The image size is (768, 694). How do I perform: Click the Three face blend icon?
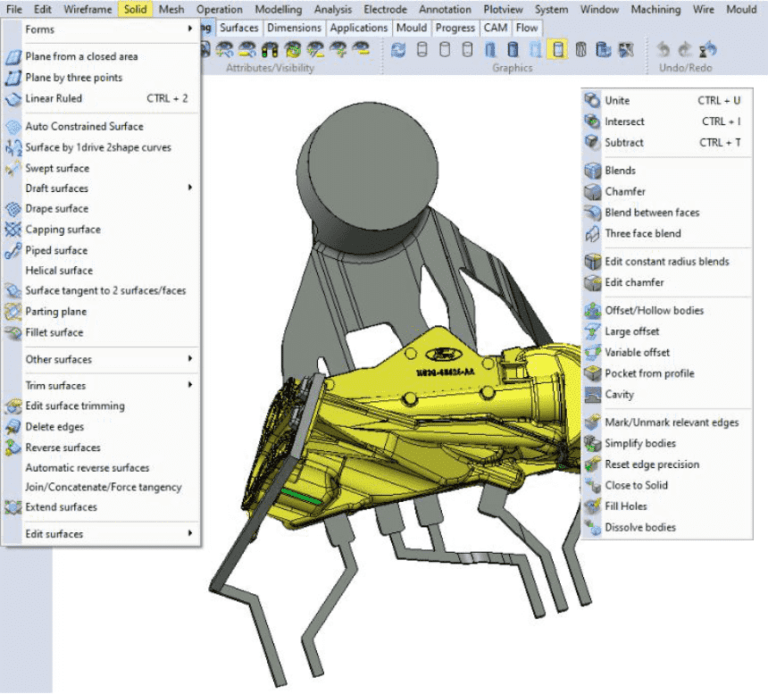(x=592, y=234)
